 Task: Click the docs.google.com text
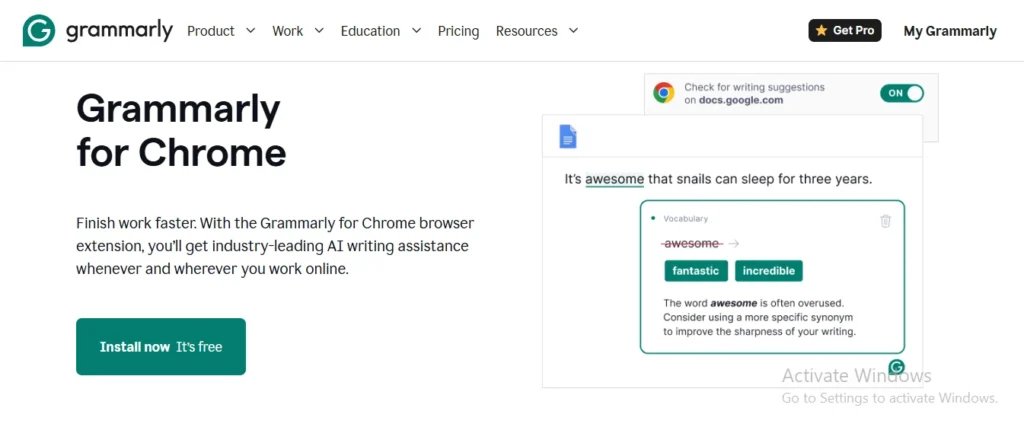pyautogui.click(x=741, y=100)
